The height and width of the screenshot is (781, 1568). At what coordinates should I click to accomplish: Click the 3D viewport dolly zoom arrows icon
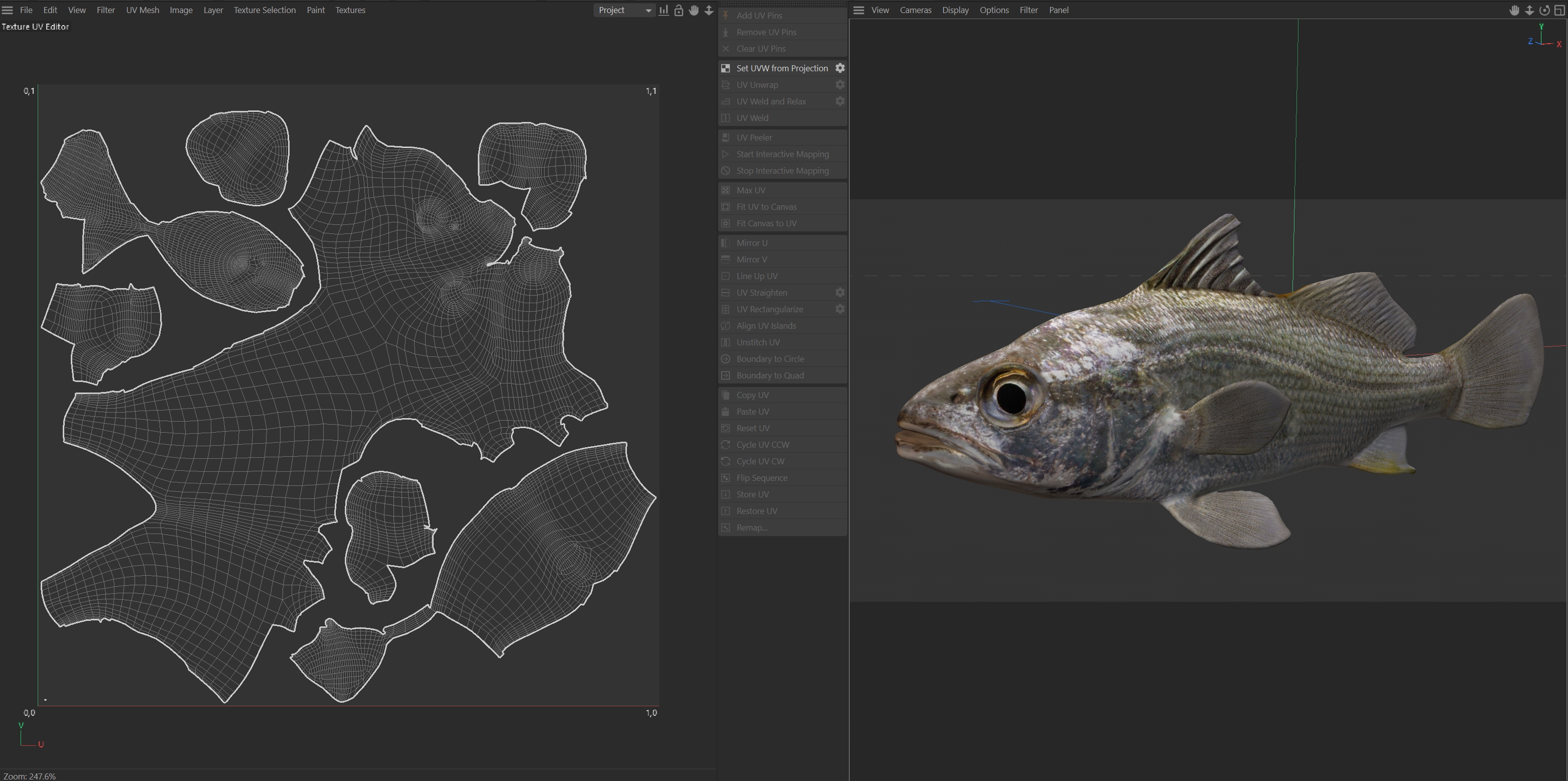click(1529, 10)
